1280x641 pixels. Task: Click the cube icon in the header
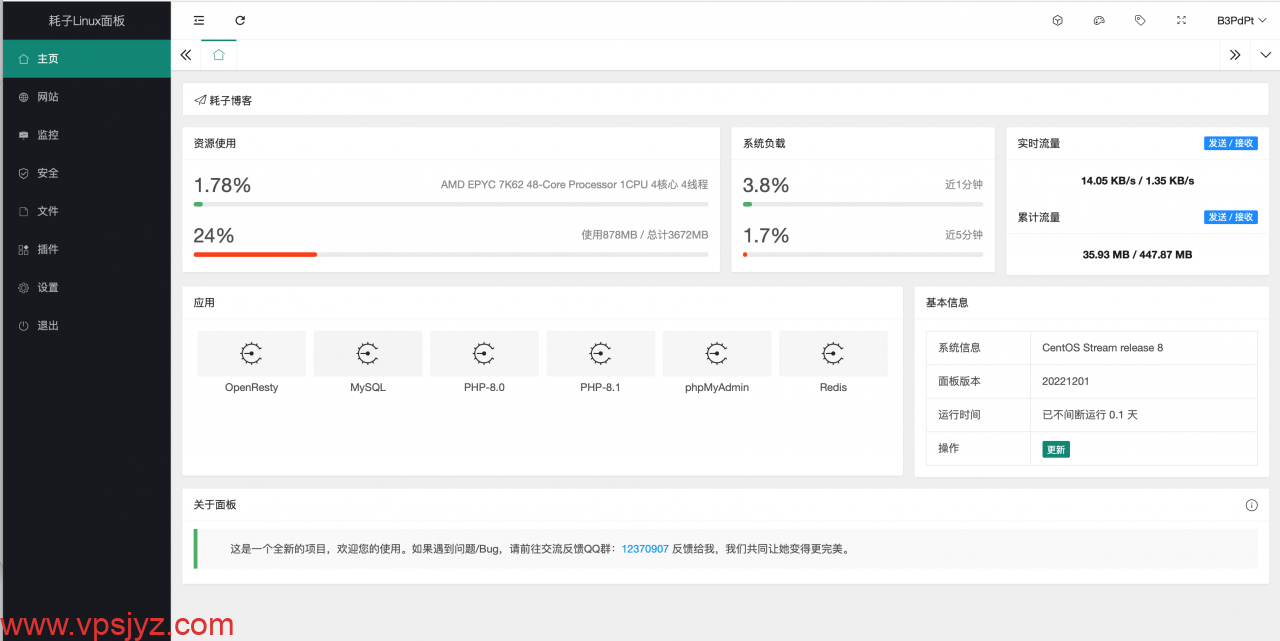point(1058,20)
